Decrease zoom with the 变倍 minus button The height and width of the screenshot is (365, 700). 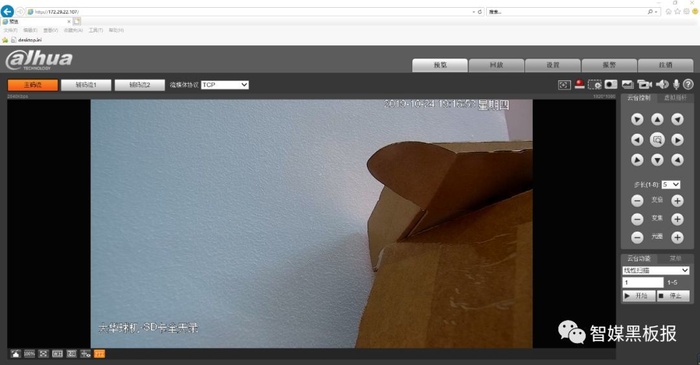637,200
